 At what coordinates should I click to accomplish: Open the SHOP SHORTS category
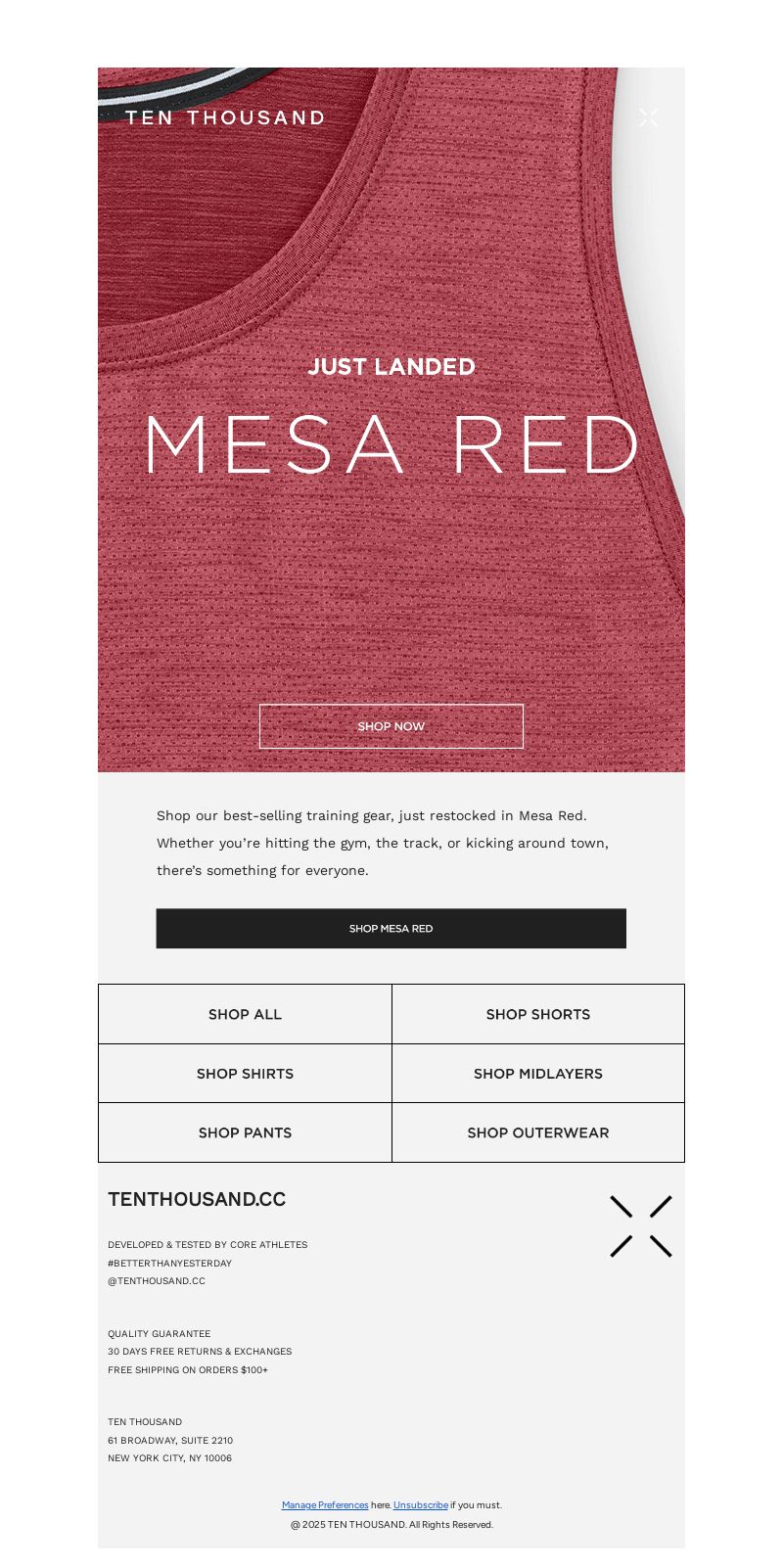[x=538, y=1014]
